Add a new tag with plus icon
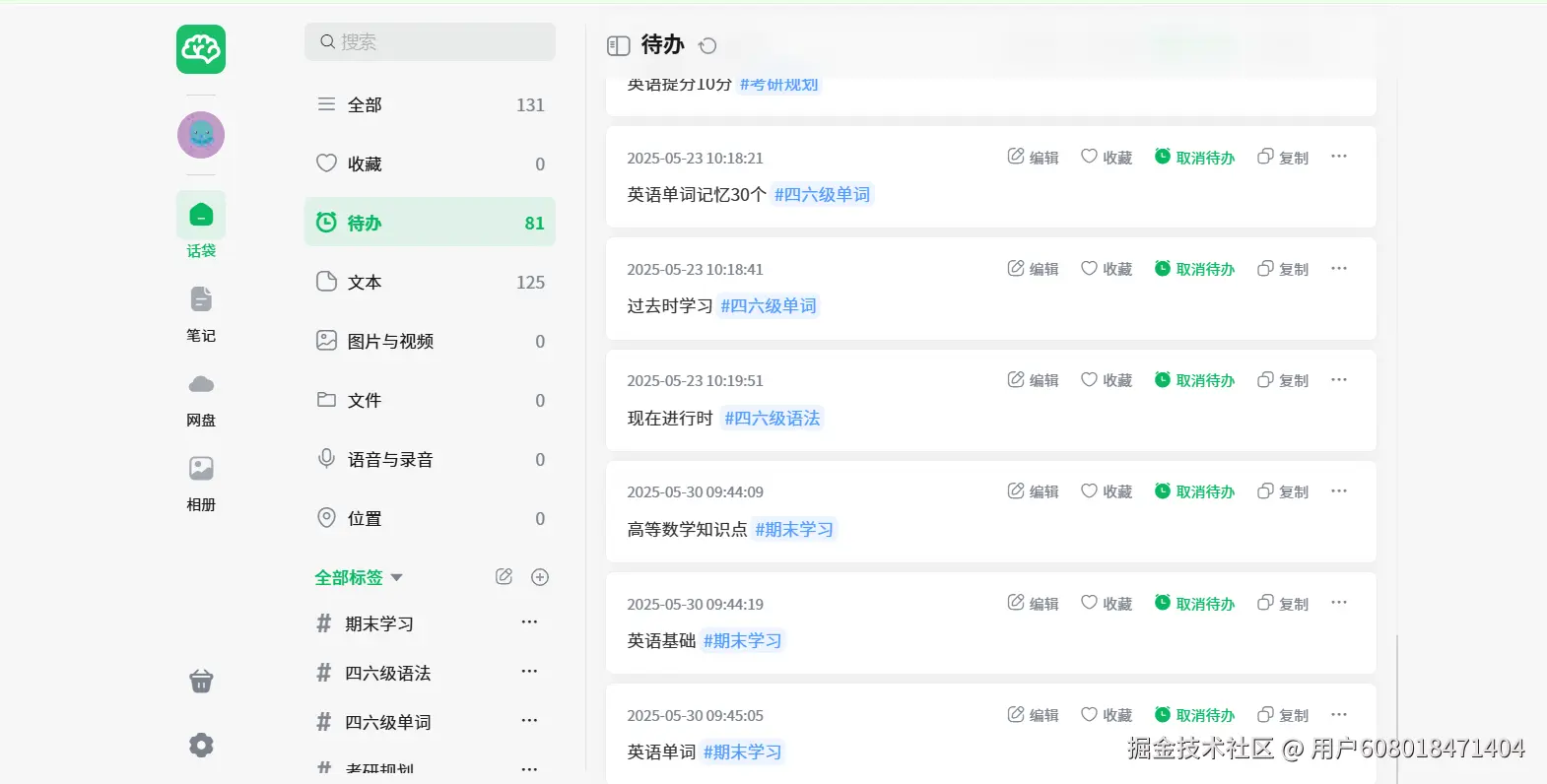This screenshot has width=1547, height=784. tap(540, 577)
